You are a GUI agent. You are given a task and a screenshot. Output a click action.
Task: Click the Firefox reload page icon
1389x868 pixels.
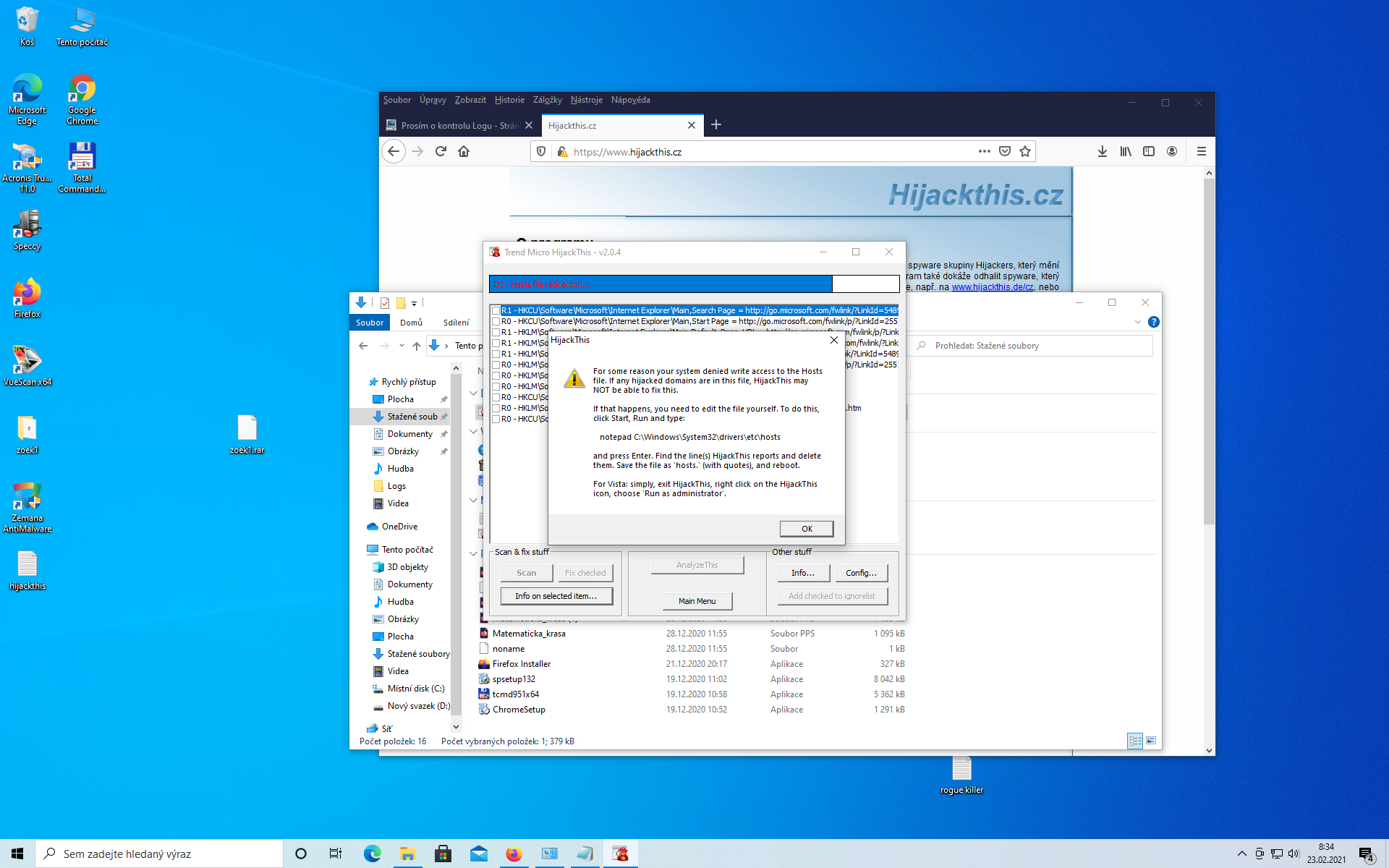pos(441,151)
